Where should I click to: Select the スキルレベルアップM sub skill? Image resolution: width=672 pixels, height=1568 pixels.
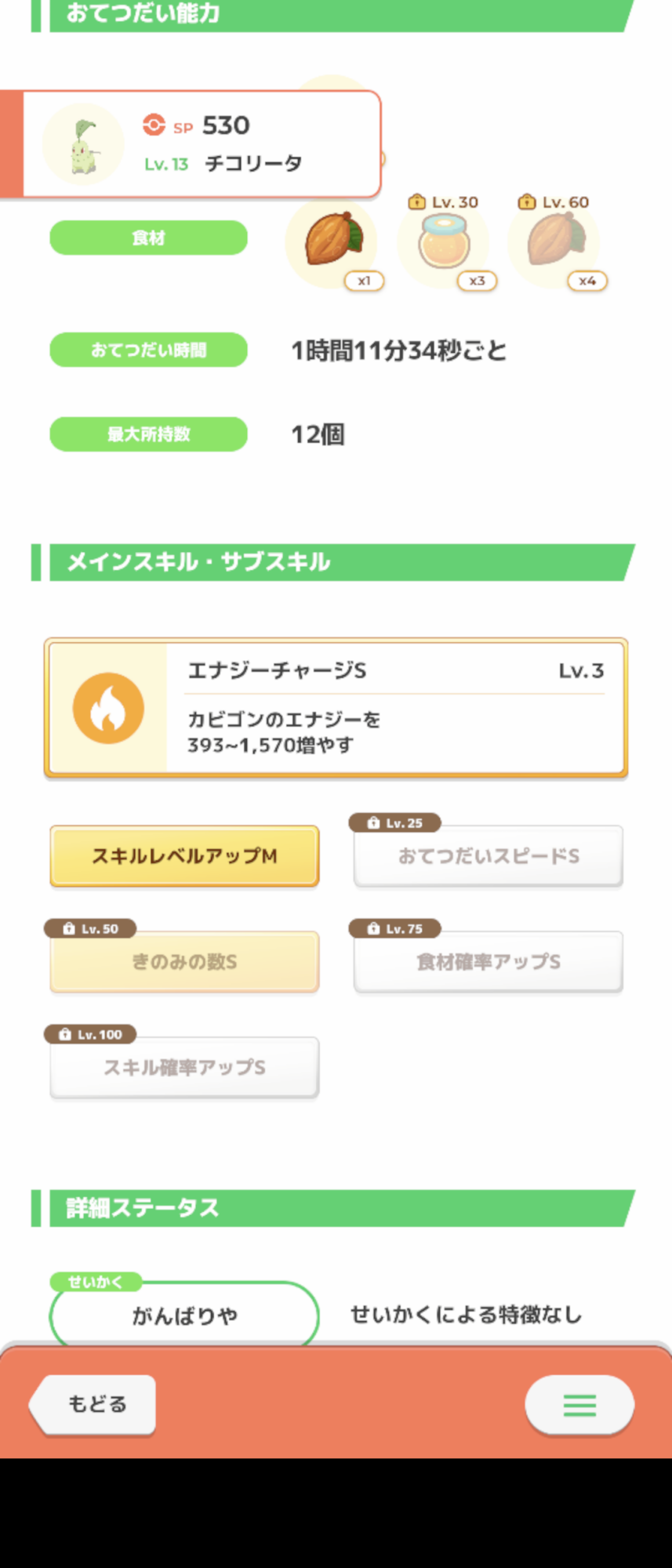(x=184, y=856)
